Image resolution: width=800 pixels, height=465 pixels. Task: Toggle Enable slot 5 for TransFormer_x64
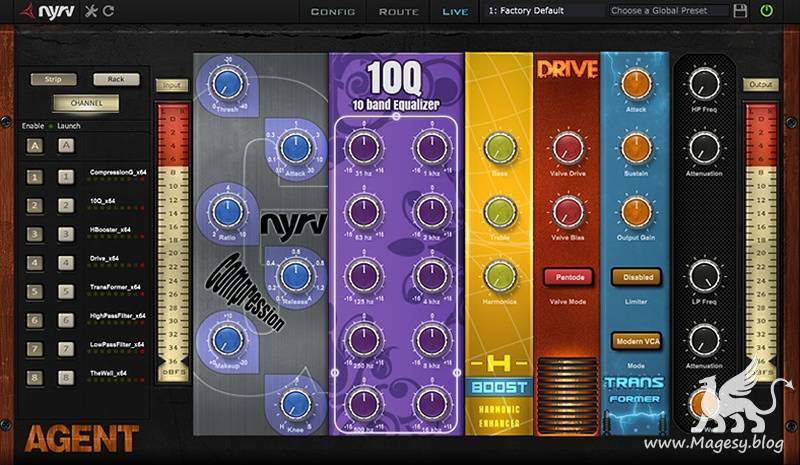35,291
